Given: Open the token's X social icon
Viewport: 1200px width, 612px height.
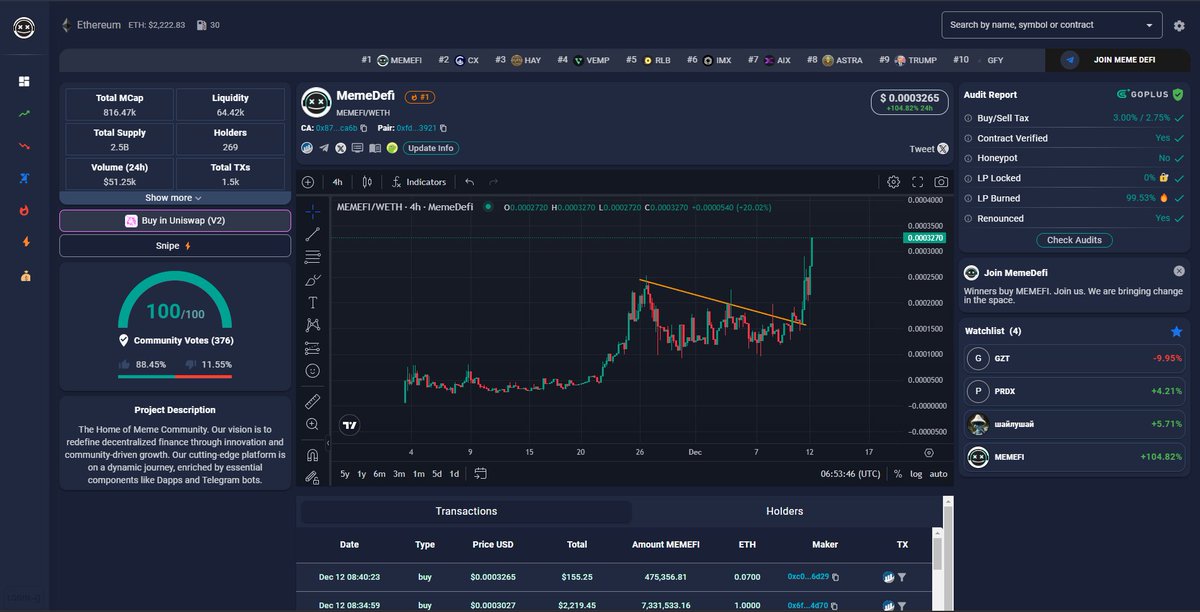Looking at the screenshot, I should tap(340, 148).
